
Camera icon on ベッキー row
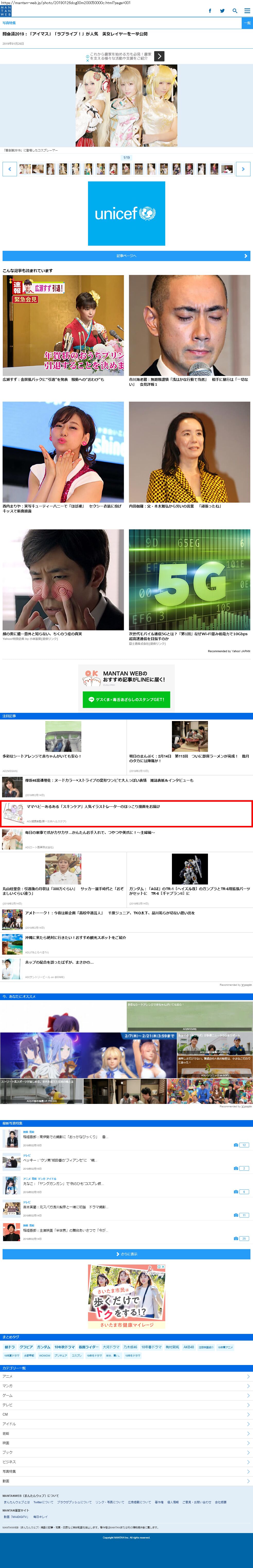pos(236,1168)
